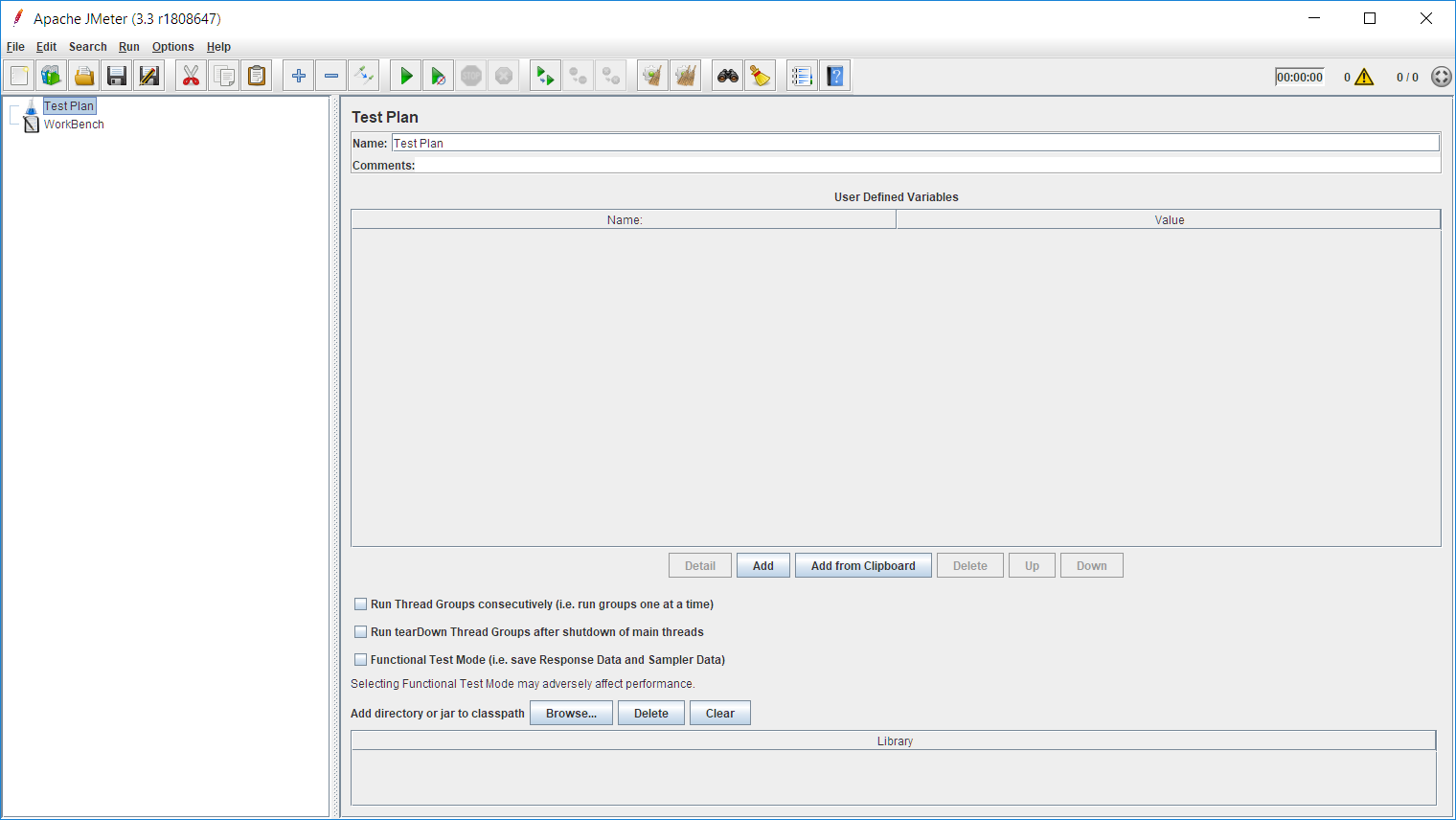Open the Edit menu
1456x820 pixels.
point(46,47)
